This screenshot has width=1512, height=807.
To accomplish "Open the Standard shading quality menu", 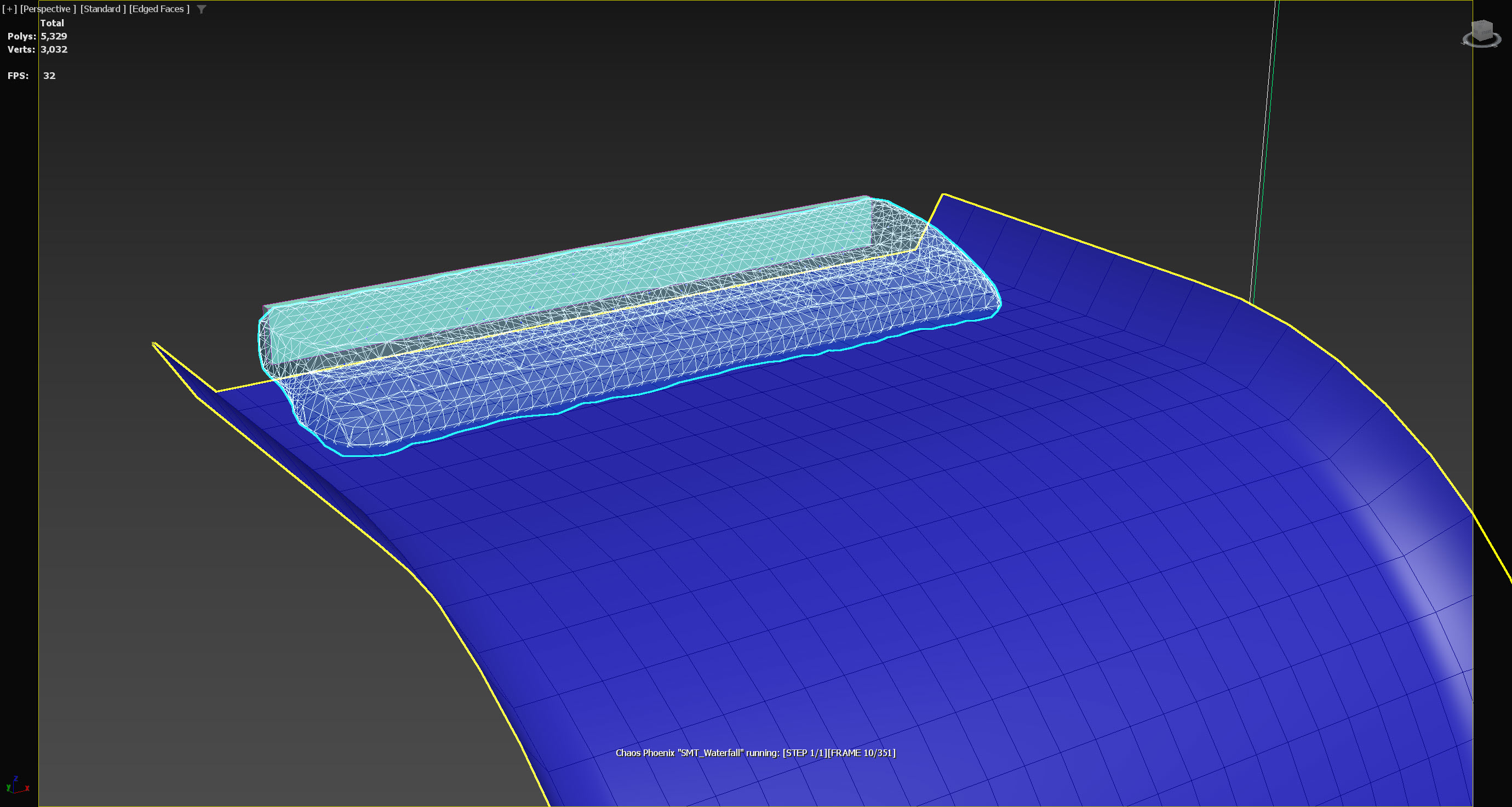I will (103, 9).
